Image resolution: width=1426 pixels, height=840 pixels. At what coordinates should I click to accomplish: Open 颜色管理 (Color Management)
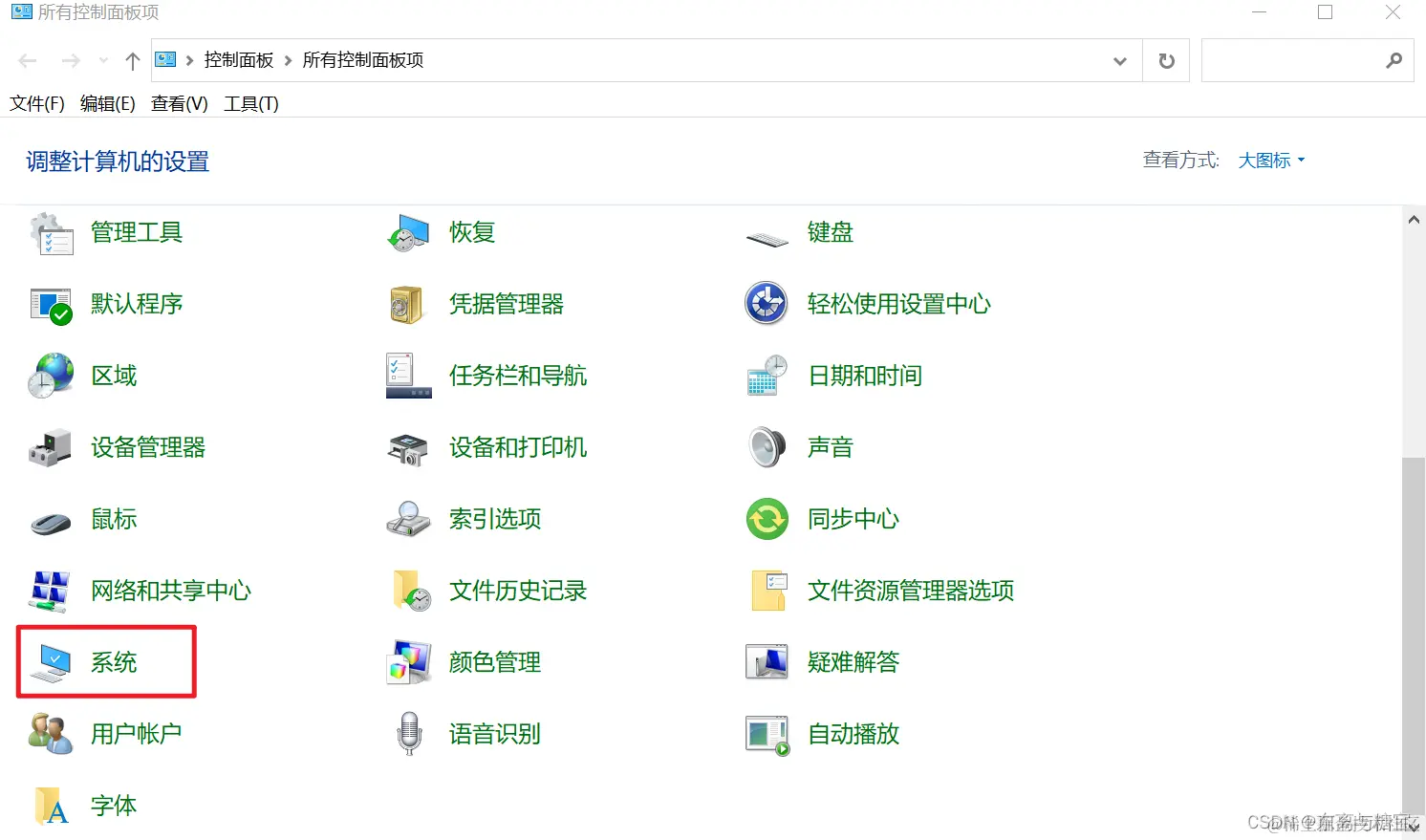495,661
